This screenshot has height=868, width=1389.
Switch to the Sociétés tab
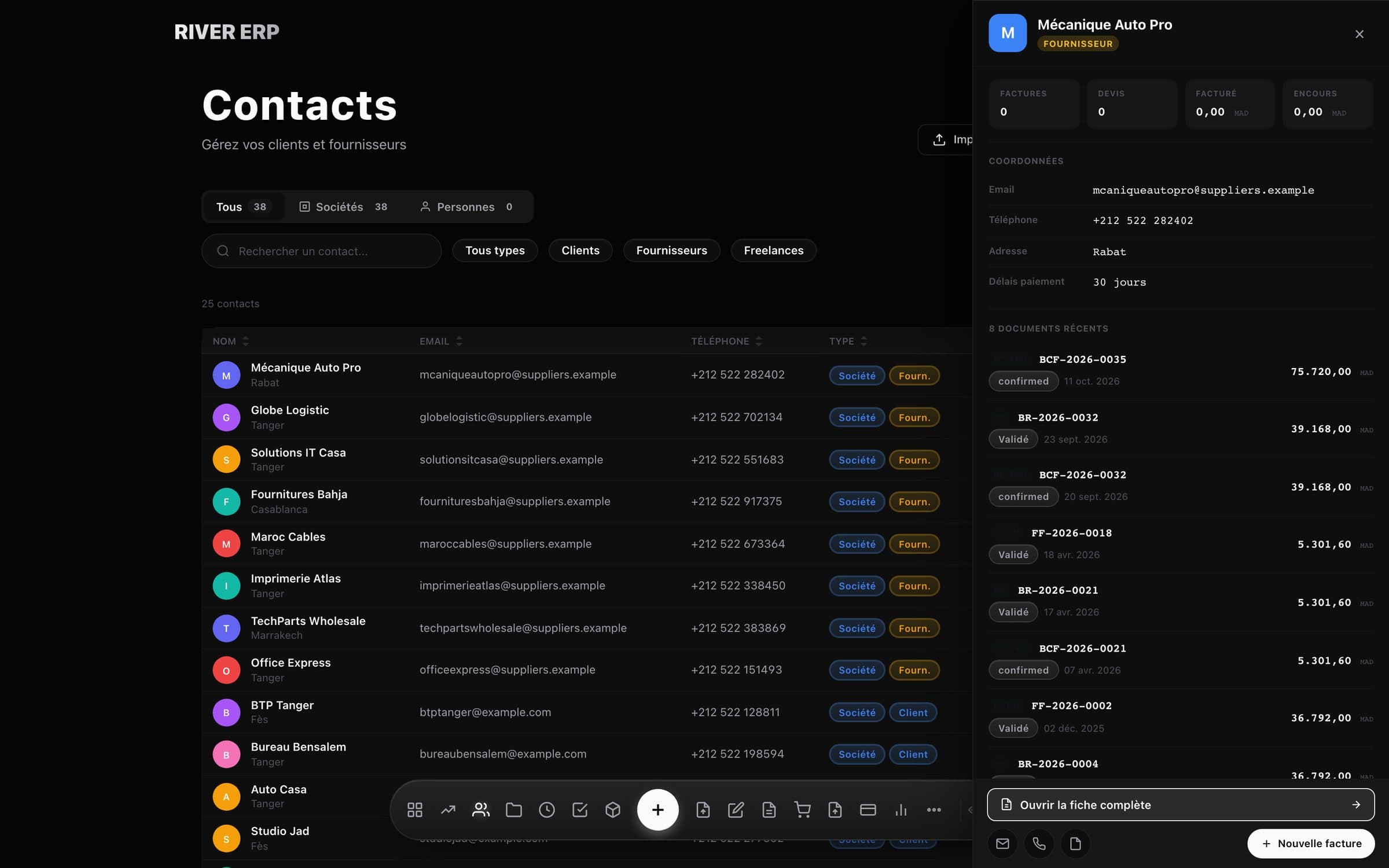(x=343, y=207)
